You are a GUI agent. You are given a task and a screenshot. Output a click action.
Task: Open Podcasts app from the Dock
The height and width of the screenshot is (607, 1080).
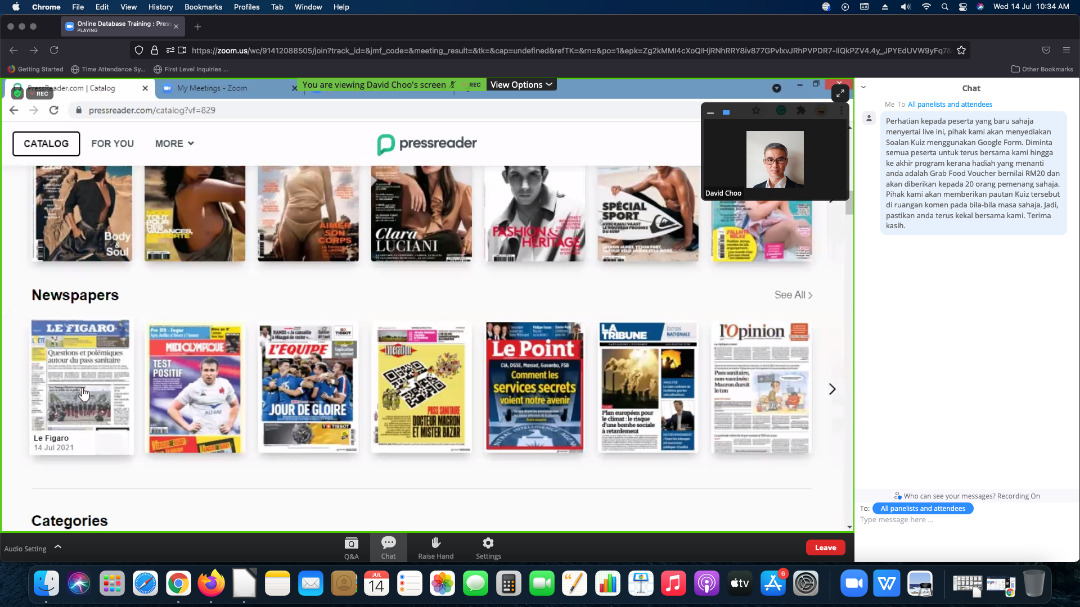[x=707, y=584]
